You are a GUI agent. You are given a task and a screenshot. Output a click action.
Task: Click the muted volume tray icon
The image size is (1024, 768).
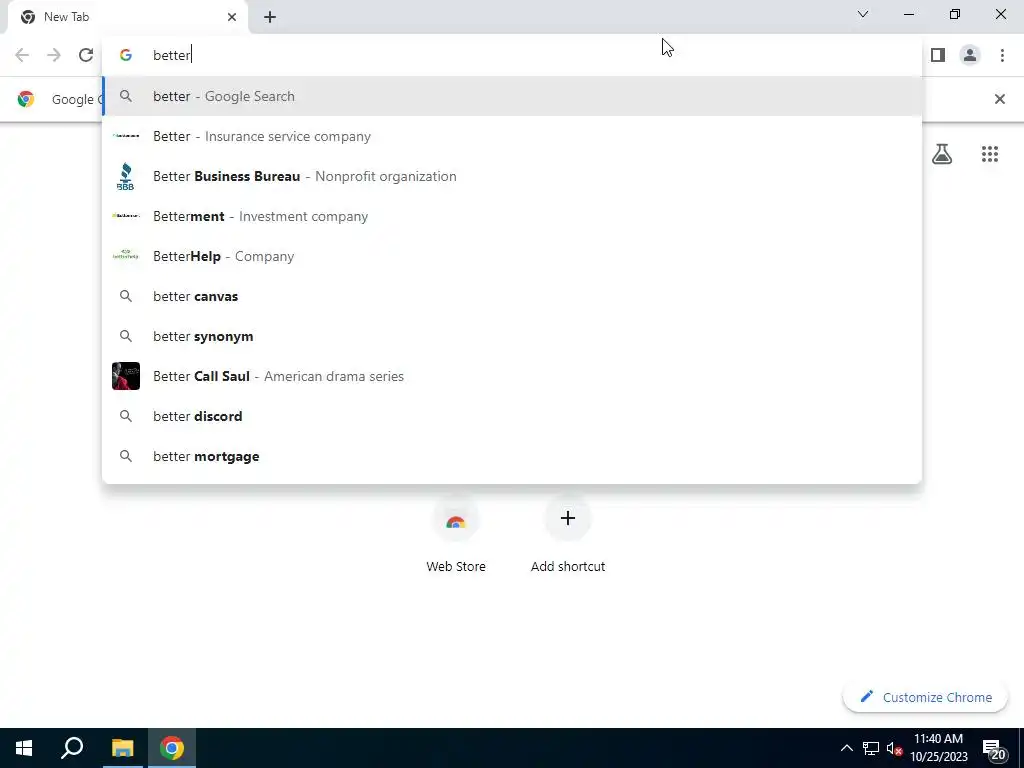coord(894,748)
